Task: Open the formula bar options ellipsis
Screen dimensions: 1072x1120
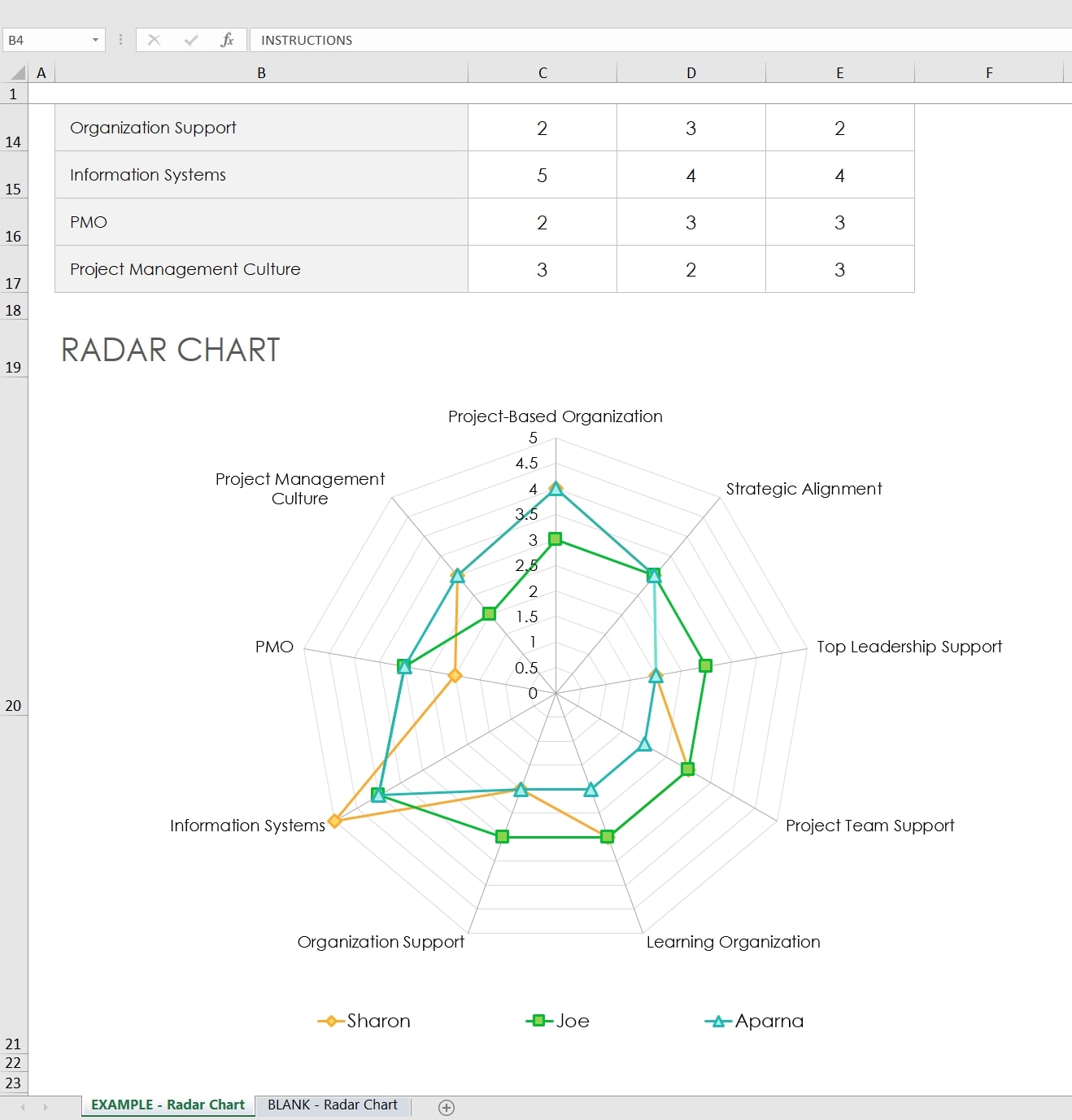Action: pyautogui.click(x=120, y=39)
